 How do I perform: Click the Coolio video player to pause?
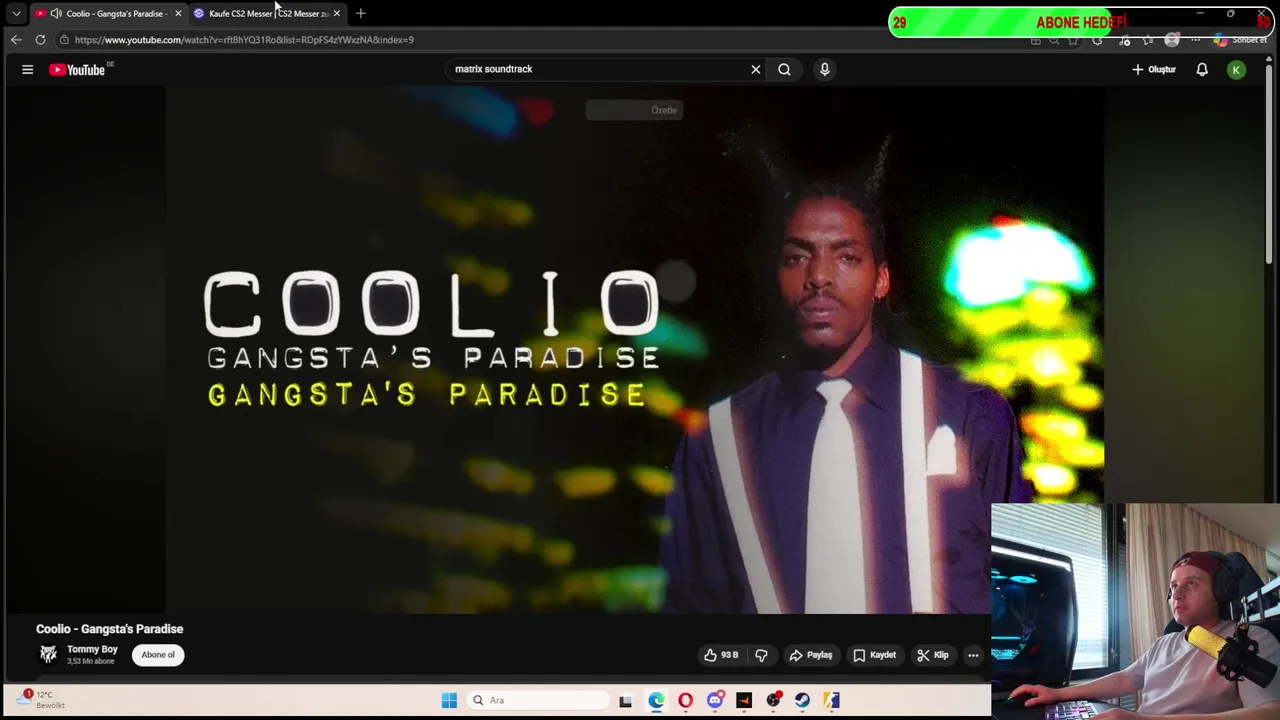tap(635, 350)
